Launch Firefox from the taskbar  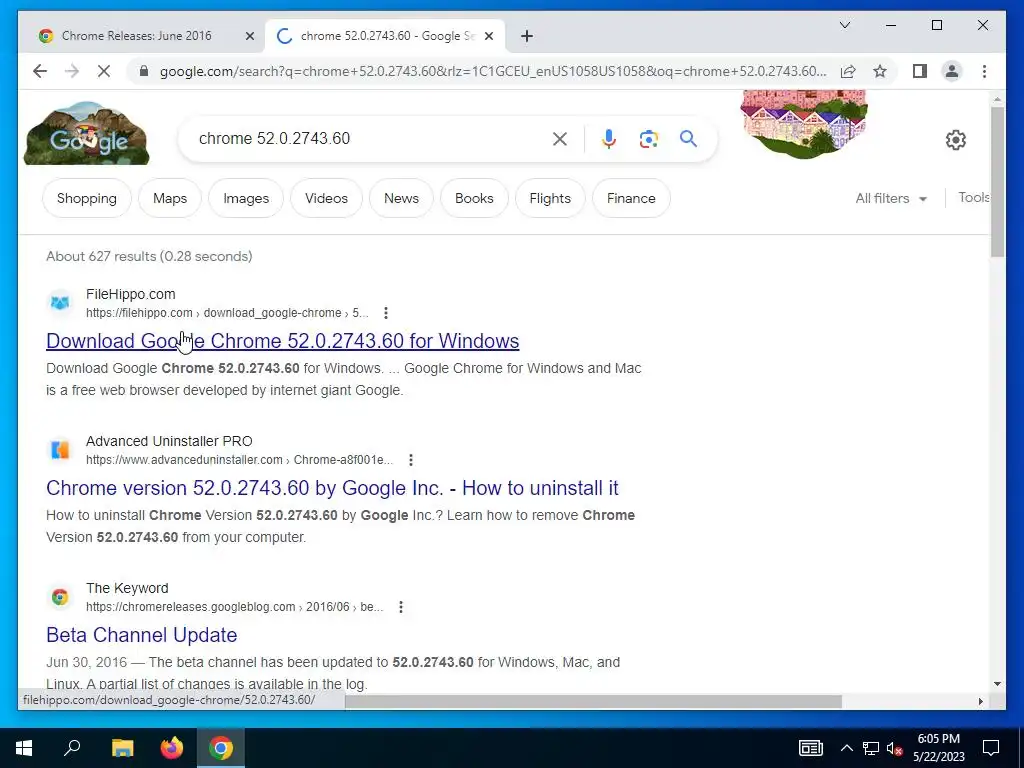click(172, 748)
